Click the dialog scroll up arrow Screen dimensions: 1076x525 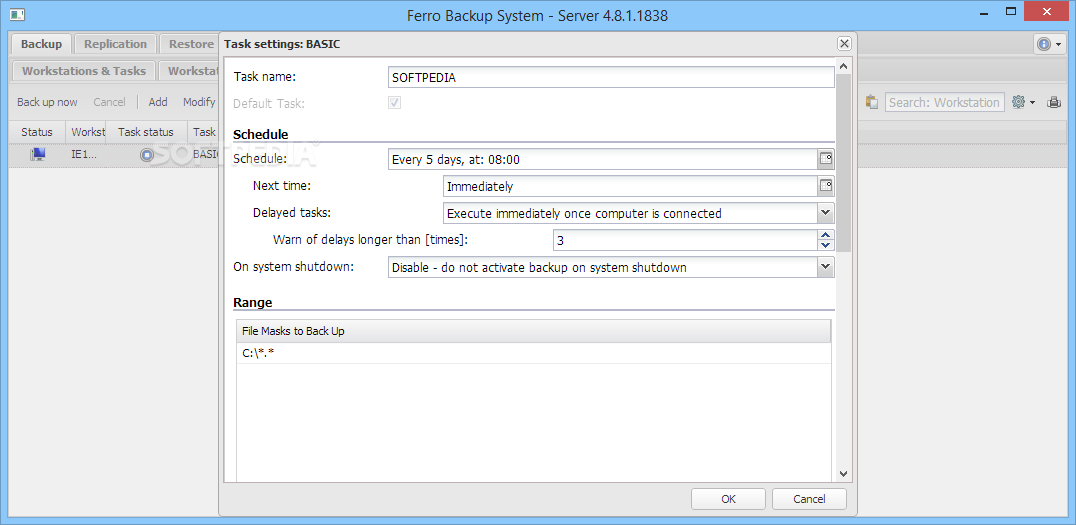pos(843,67)
